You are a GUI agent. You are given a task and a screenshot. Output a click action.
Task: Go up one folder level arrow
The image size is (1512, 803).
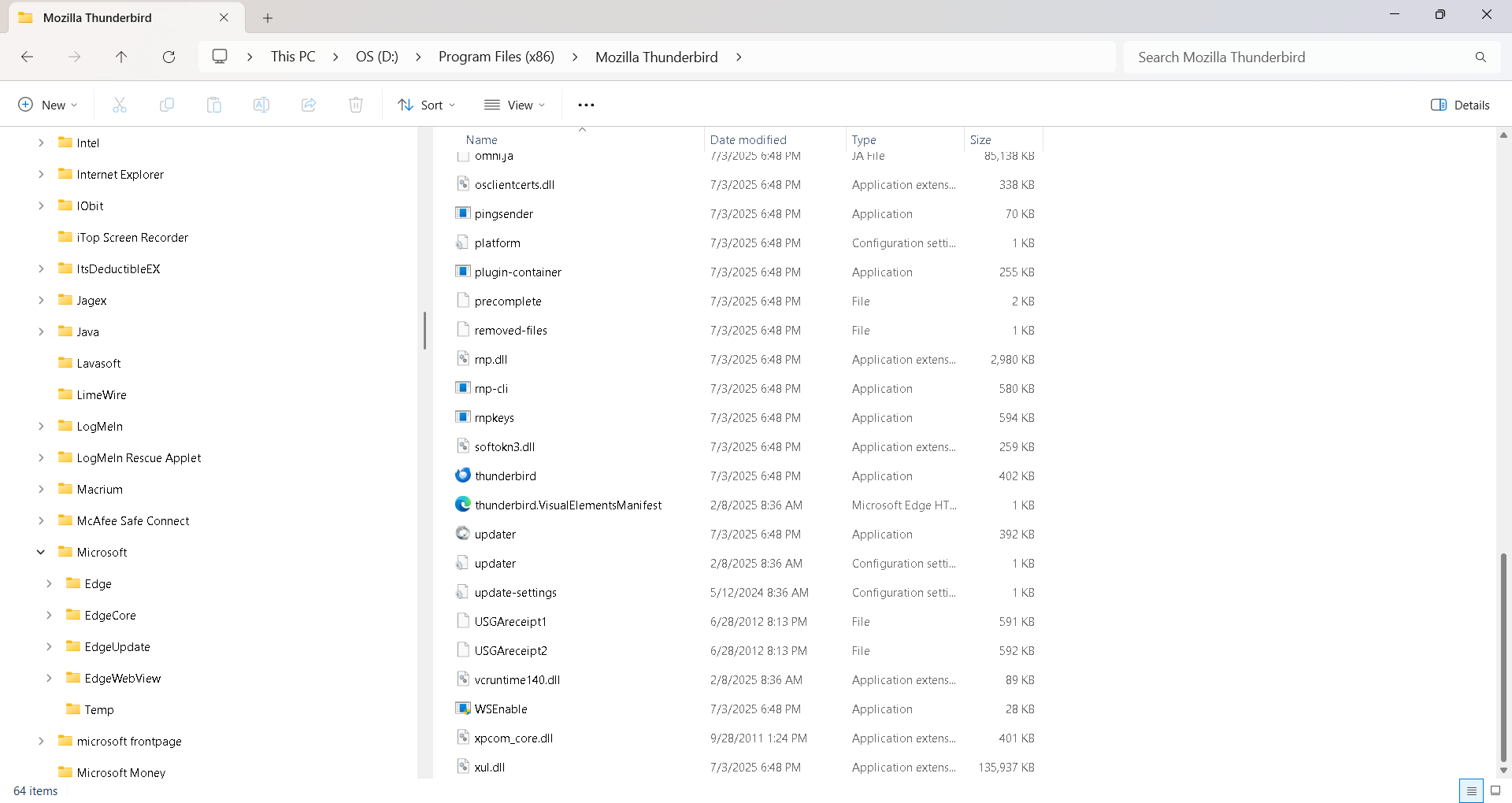121,57
